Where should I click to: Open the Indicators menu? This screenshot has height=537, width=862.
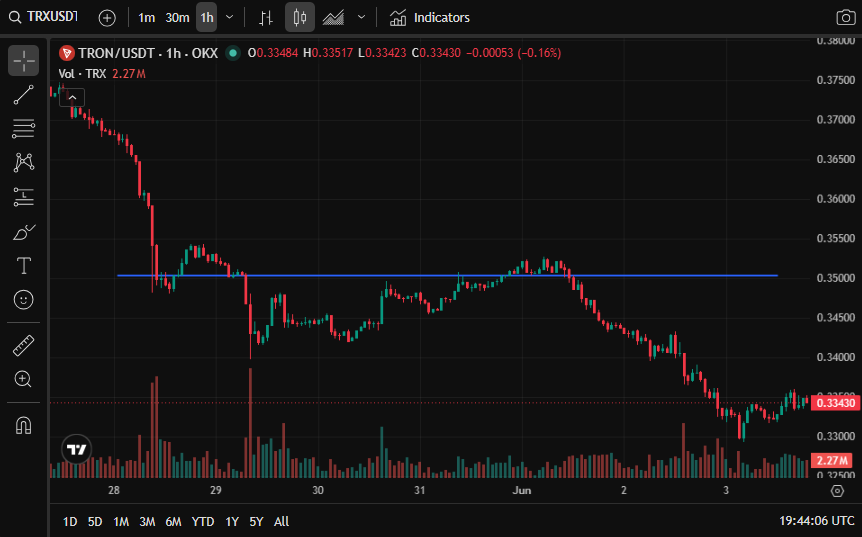pyautogui.click(x=430, y=18)
